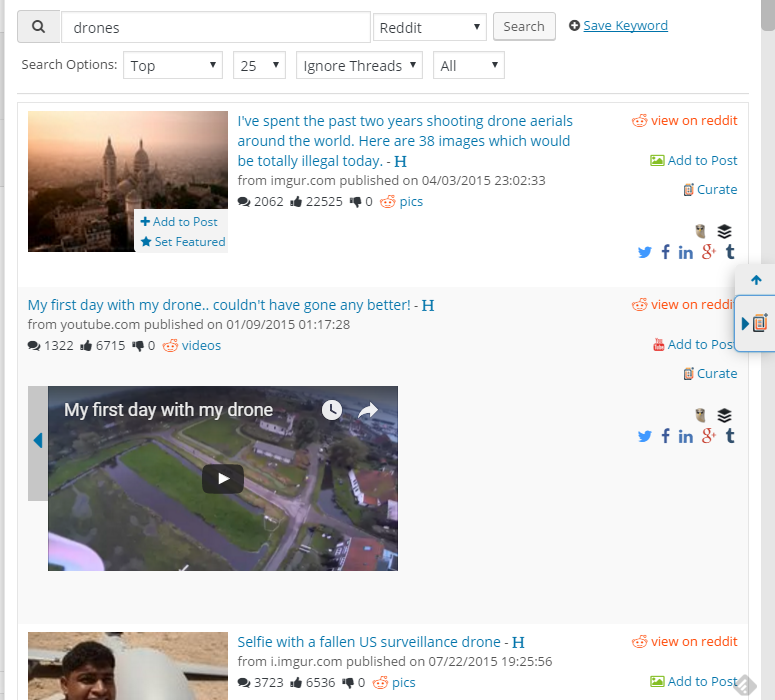Viewport: 775px width, 700px height.
Task: Open the drone aerials post title link
Action: tap(405, 141)
